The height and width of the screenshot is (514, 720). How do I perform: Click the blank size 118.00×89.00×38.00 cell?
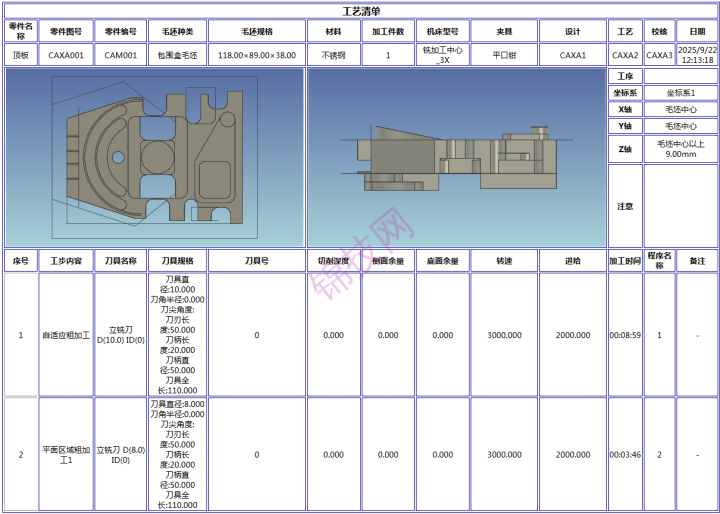click(x=257, y=56)
